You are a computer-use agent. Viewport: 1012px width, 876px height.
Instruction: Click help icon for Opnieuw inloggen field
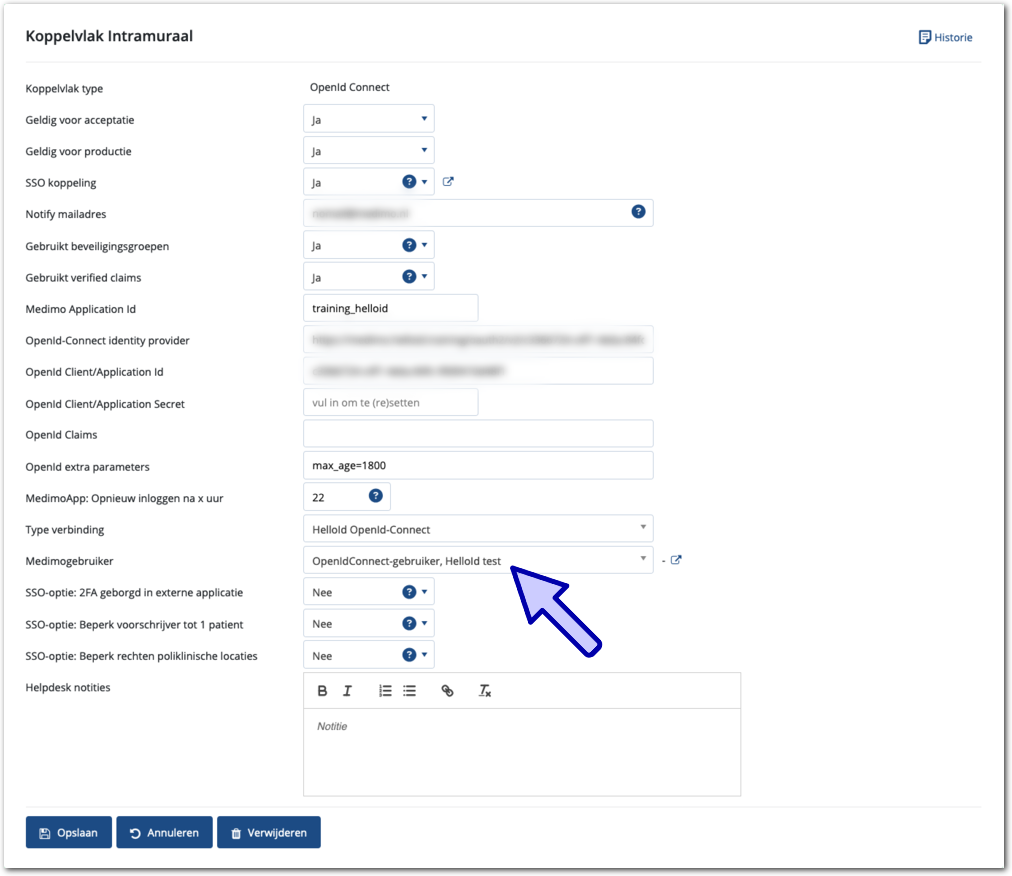(x=376, y=496)
